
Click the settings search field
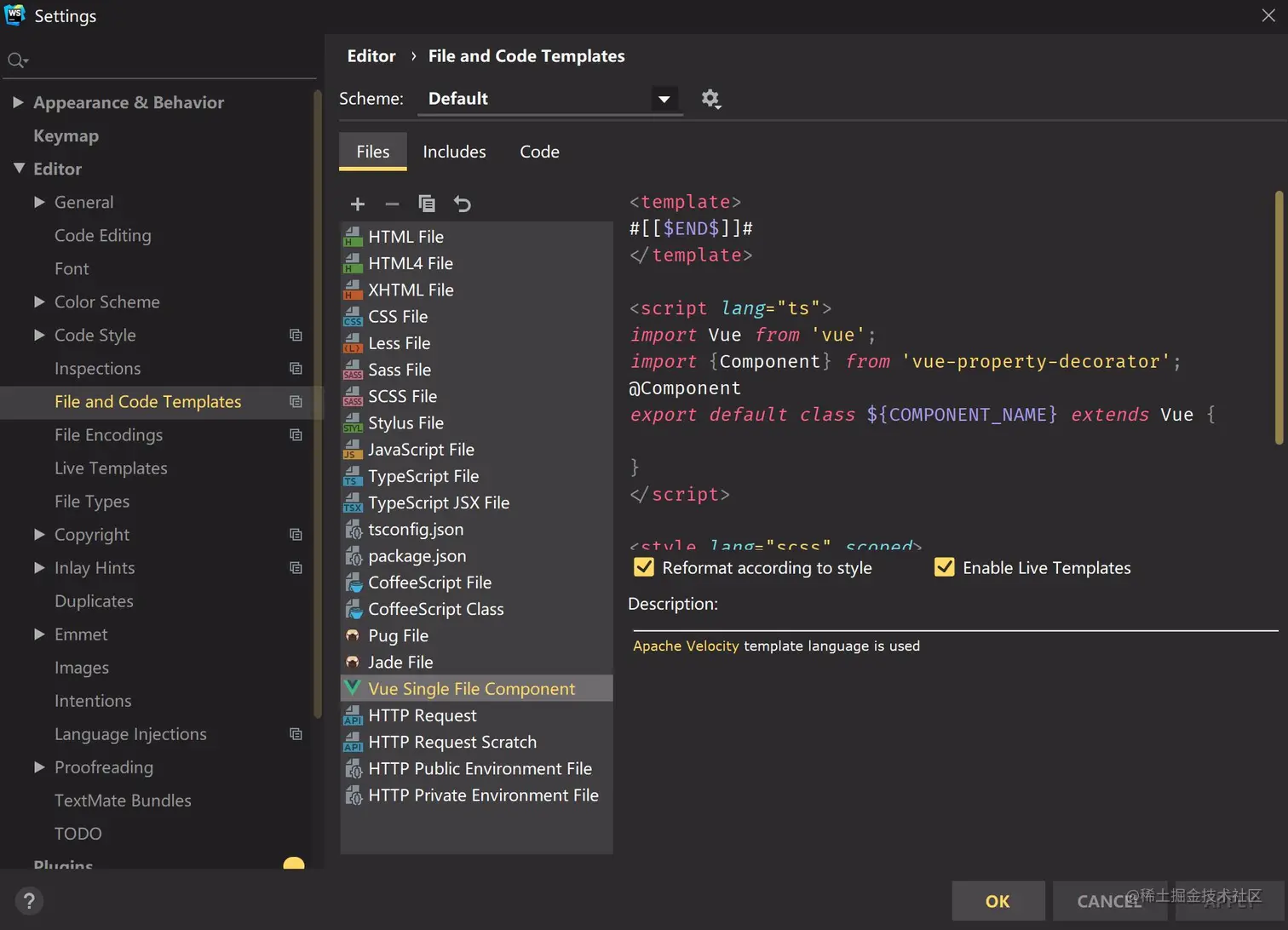[160, 60]
